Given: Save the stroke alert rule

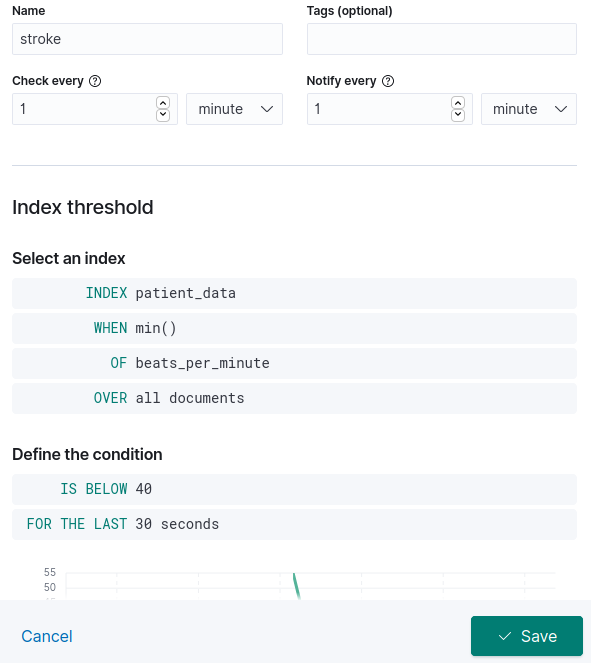Looking at the screenshot, I should [527, 636].
